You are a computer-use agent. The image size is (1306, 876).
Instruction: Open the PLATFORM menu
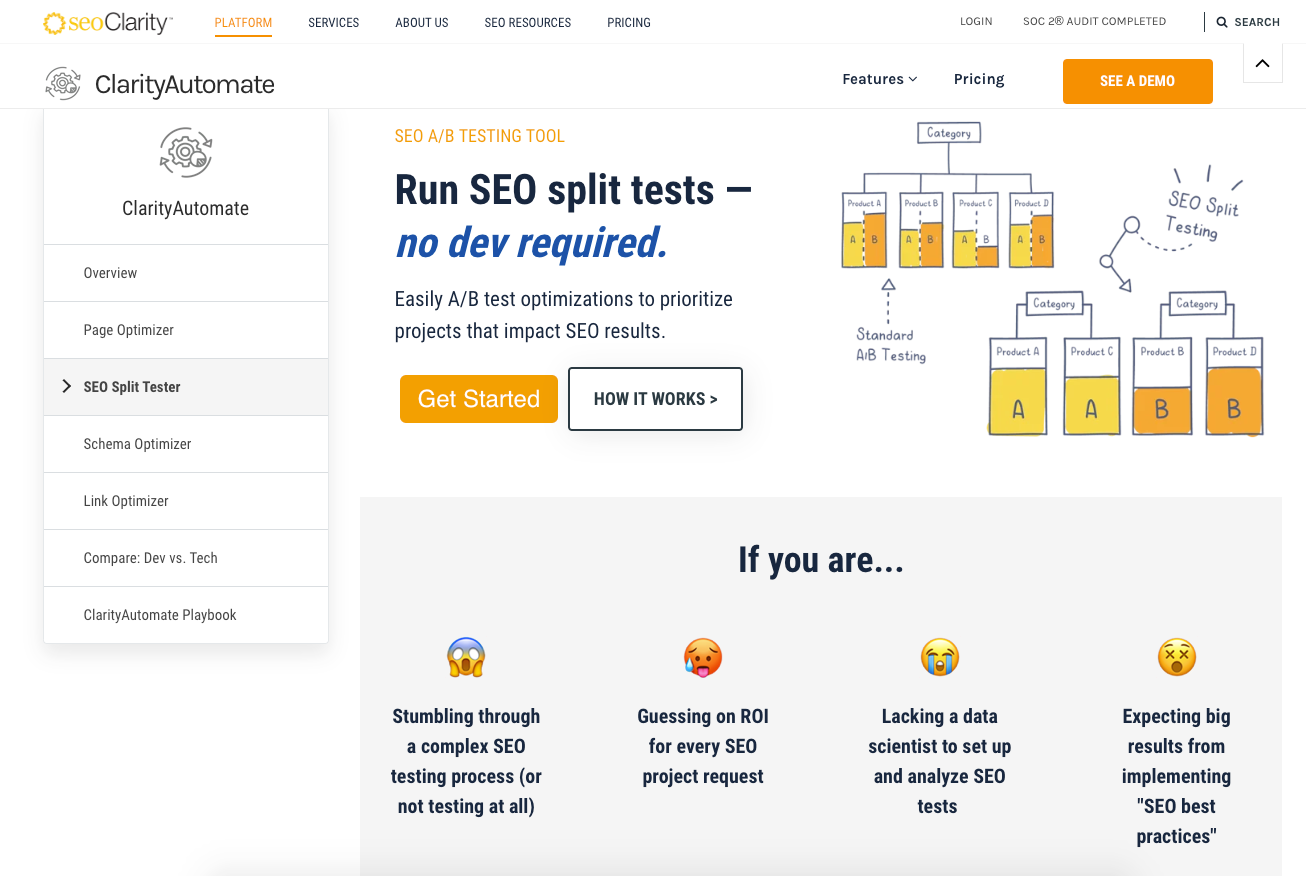pyautogui.click(x=243, y=22)
